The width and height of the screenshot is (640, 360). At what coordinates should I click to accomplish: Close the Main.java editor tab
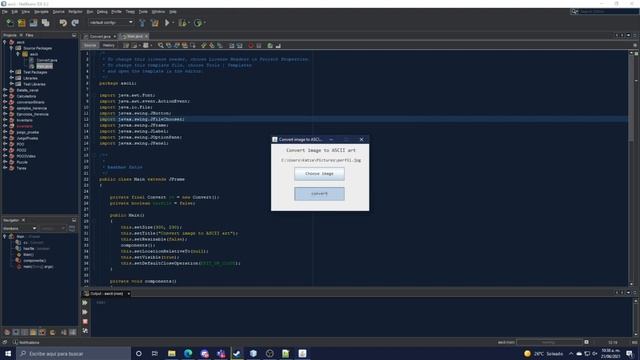[x=147, y=36]
